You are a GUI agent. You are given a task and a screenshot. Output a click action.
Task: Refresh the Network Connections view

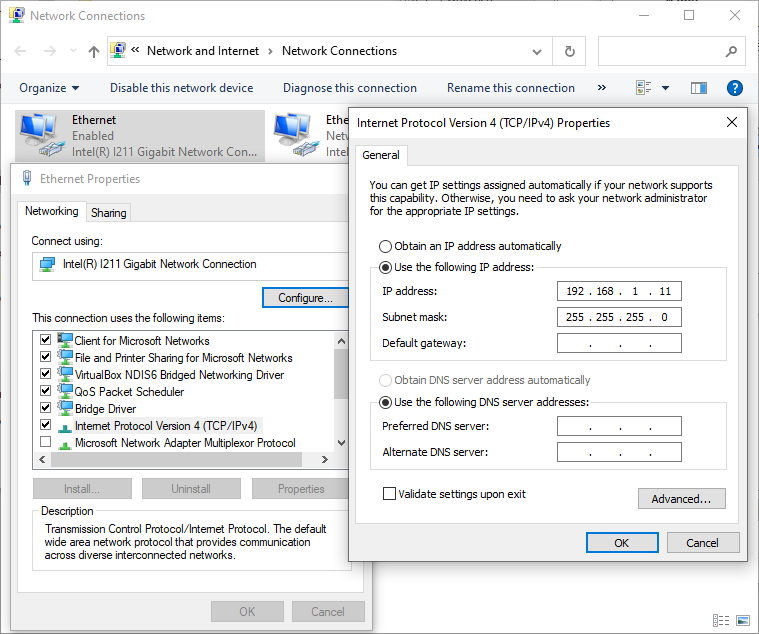pyautogui.click(x=569, y=51)
